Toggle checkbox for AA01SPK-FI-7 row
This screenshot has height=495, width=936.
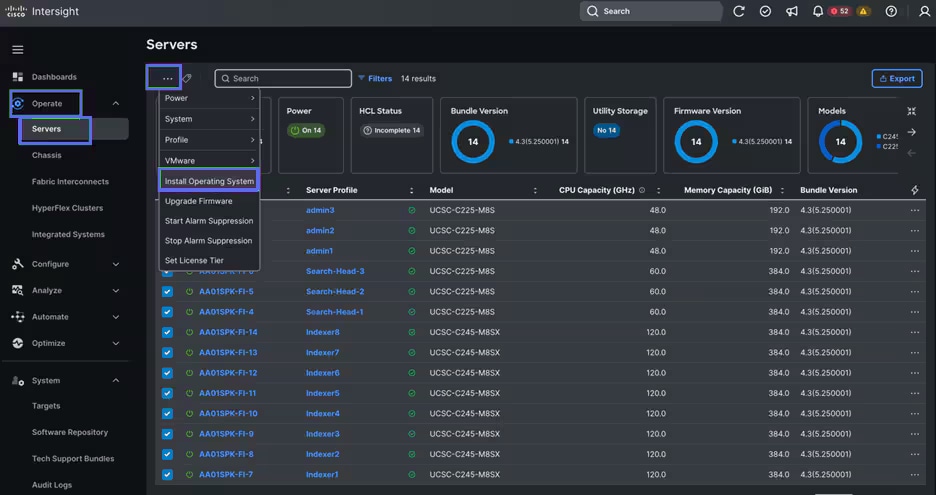167,474
